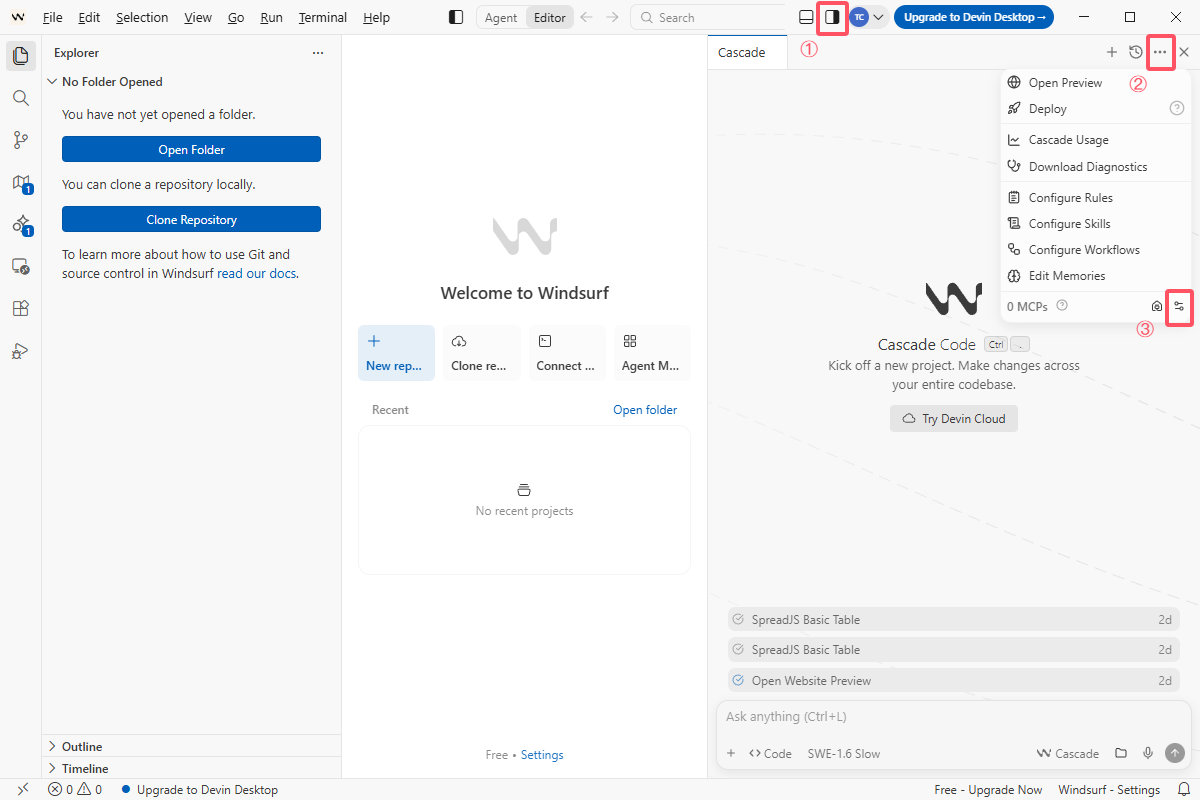The height and width of the screenshot is (800, 1200).
Task: Open Cascade conversation history clock icon
Action: click(1136, 52)
